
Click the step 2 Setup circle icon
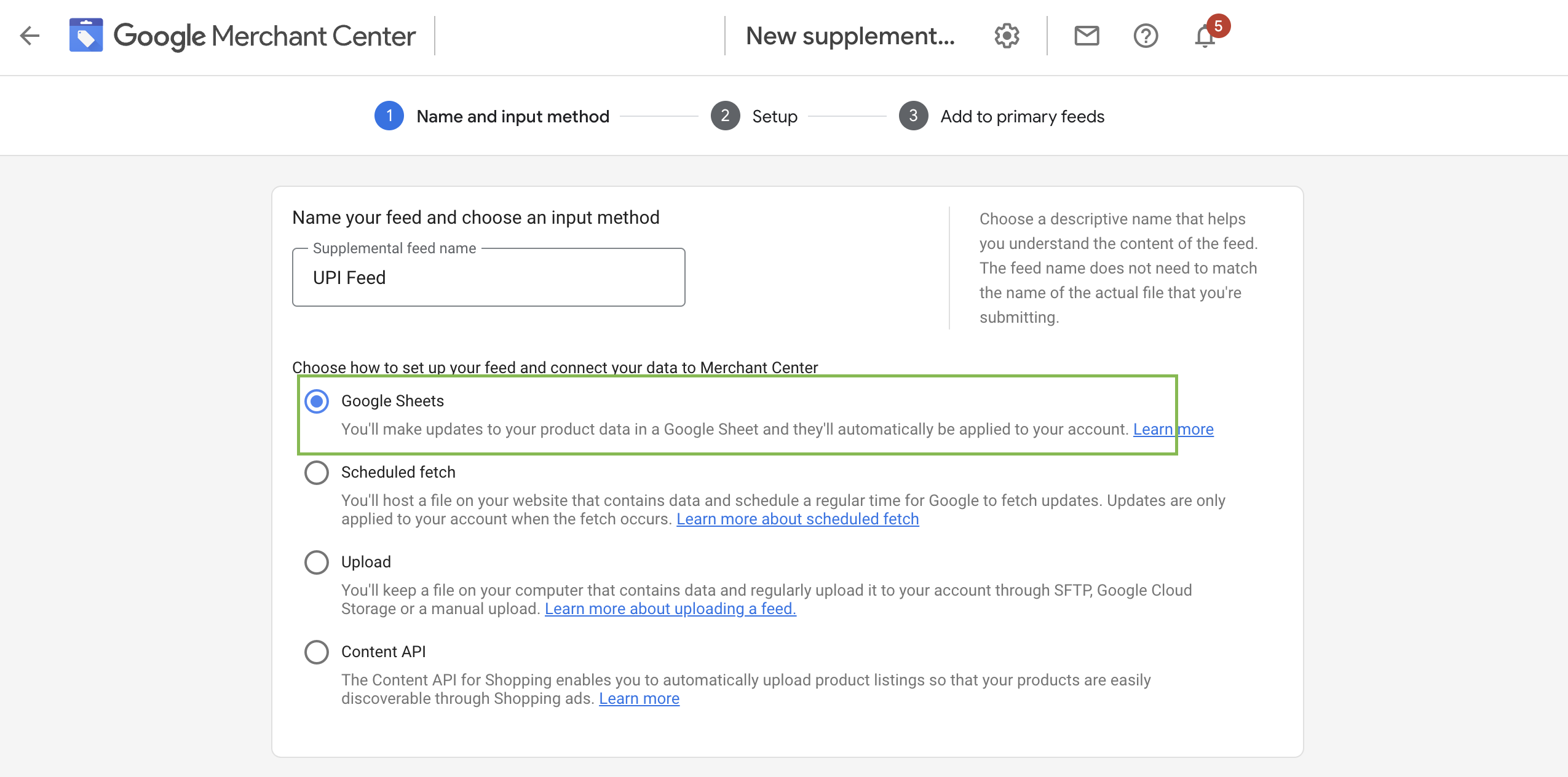pyautogui.click(x=725, y=115)
